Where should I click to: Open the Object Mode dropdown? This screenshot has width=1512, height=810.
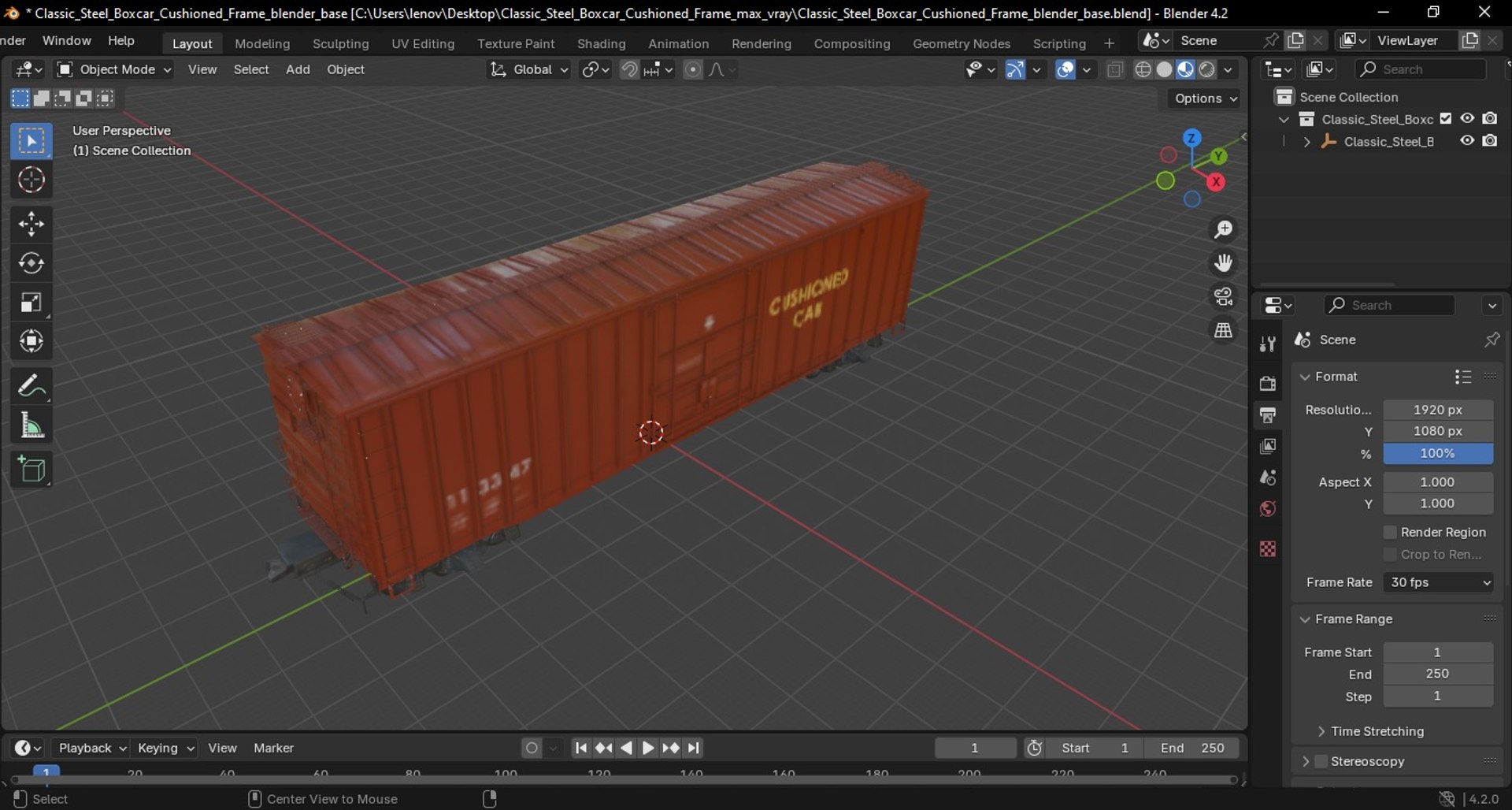pos(114,70)
